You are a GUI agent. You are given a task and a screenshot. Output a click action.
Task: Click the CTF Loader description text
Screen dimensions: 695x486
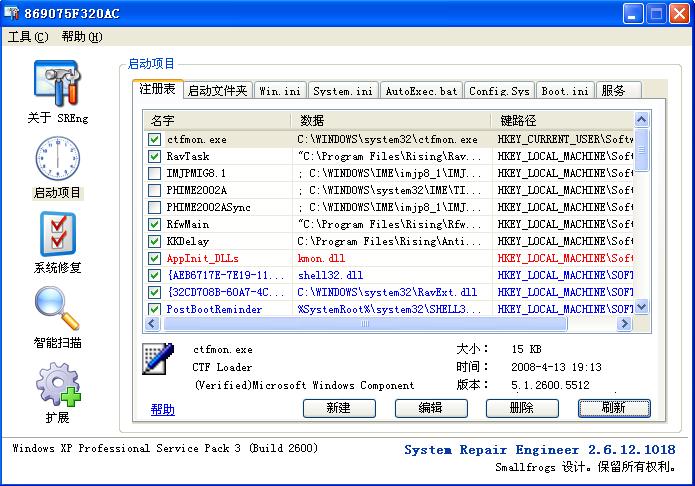222,367
